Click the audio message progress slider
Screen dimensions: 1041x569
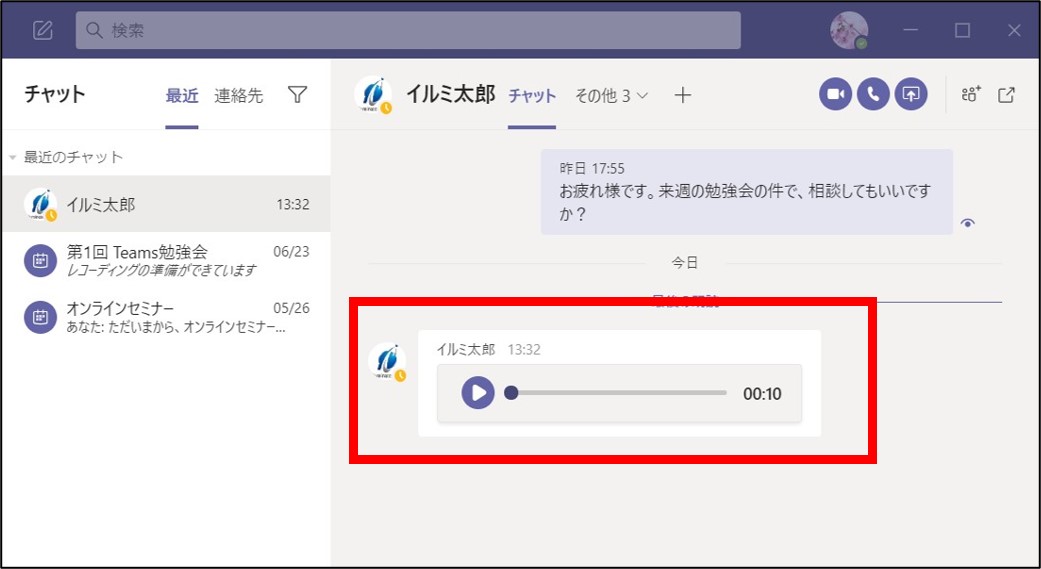(x=618, y=393)
